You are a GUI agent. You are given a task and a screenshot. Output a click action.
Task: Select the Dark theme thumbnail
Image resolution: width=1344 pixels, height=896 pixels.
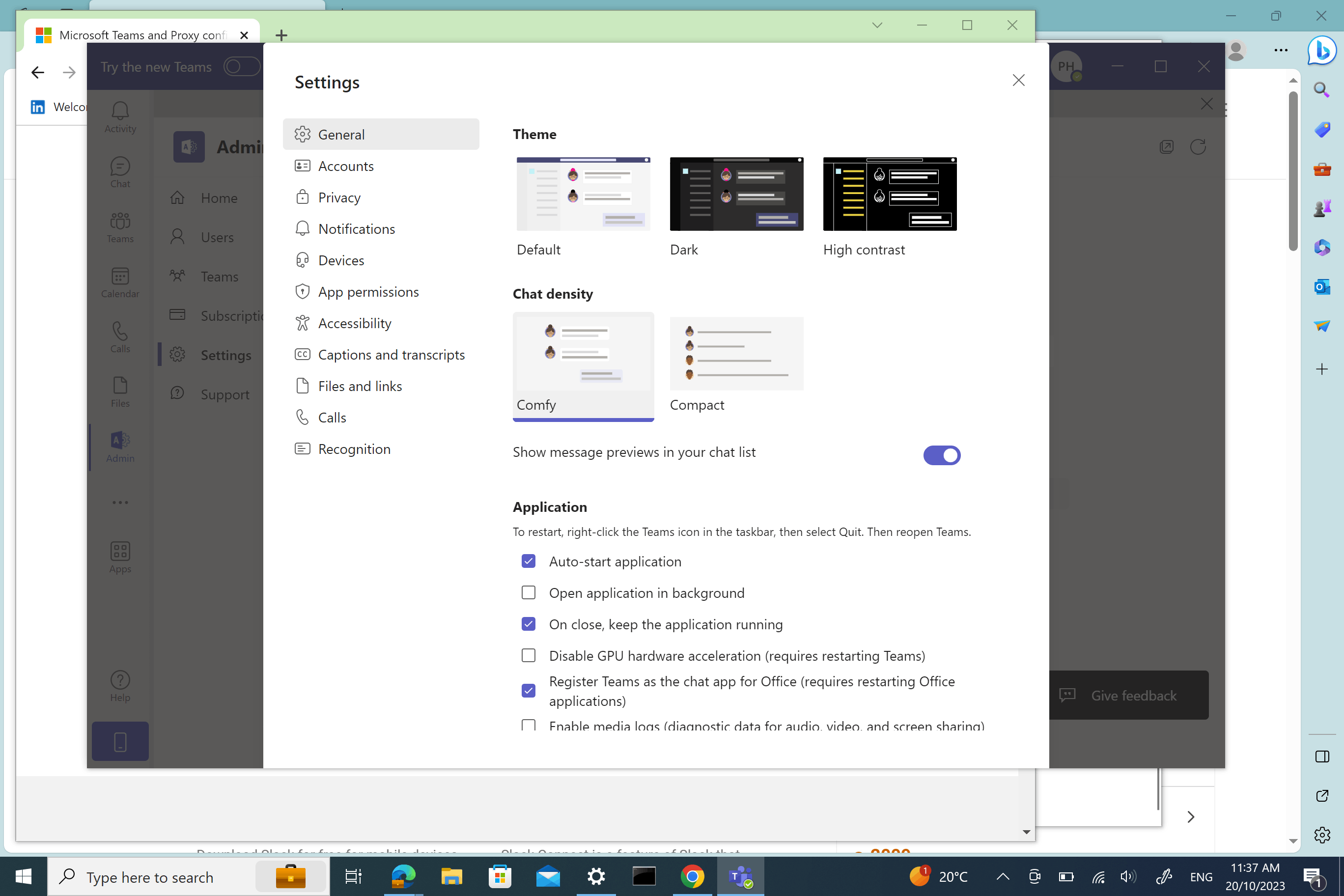(x=736, y=195)
